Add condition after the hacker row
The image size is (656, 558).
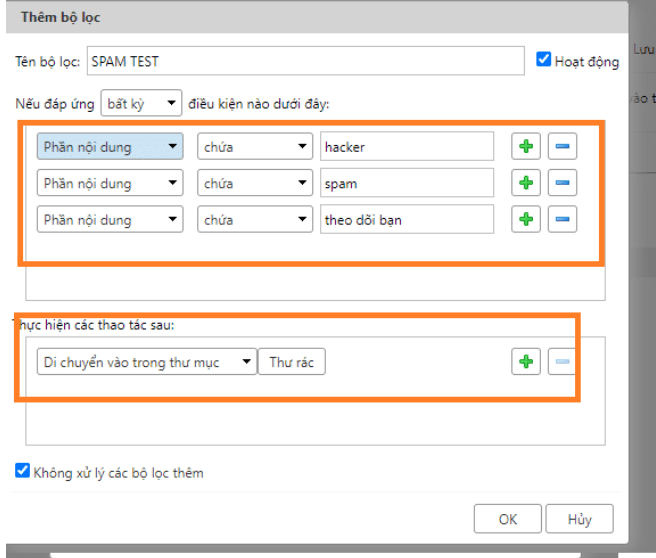525,146
